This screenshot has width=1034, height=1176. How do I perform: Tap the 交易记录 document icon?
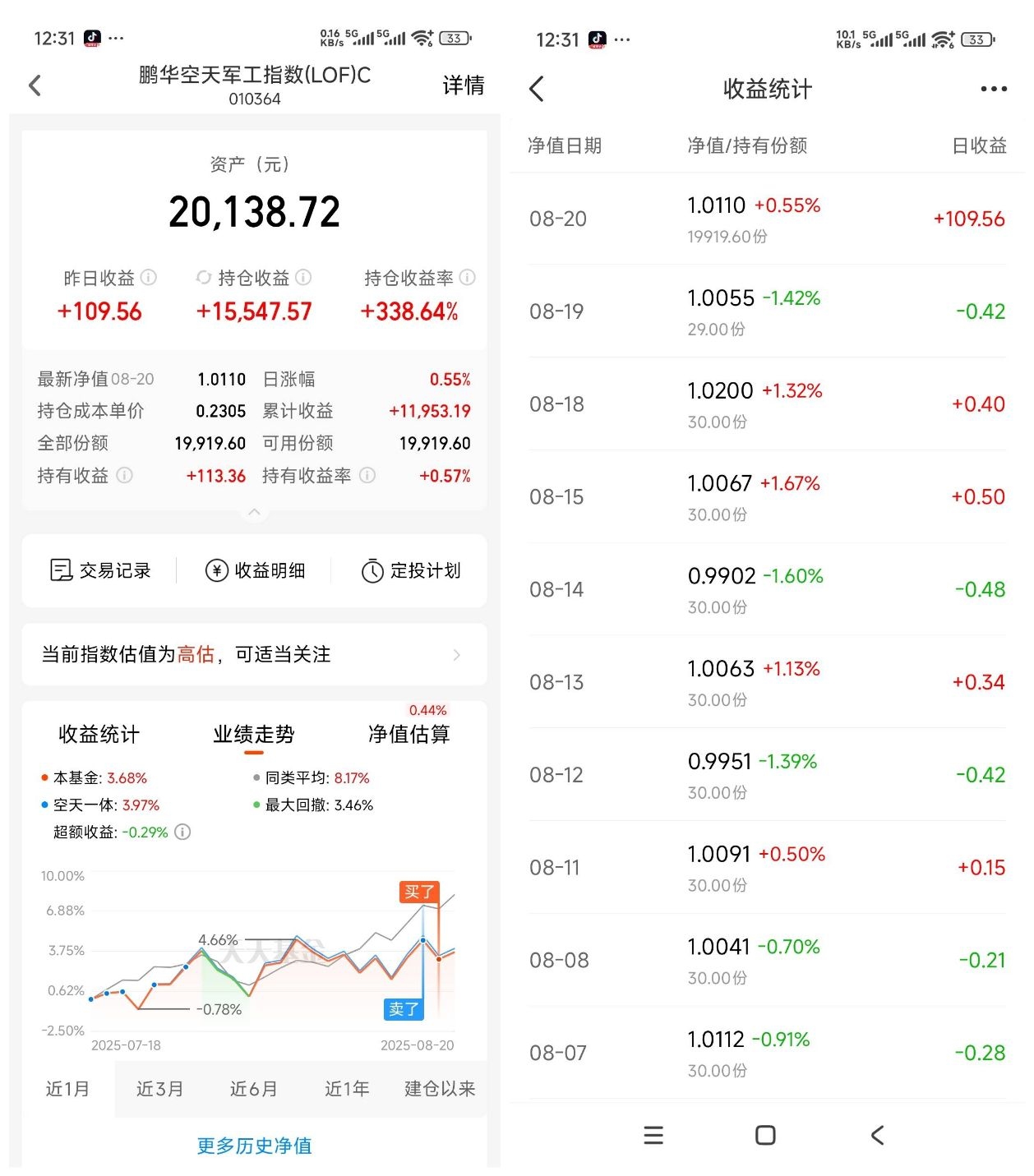pos(62,570)
